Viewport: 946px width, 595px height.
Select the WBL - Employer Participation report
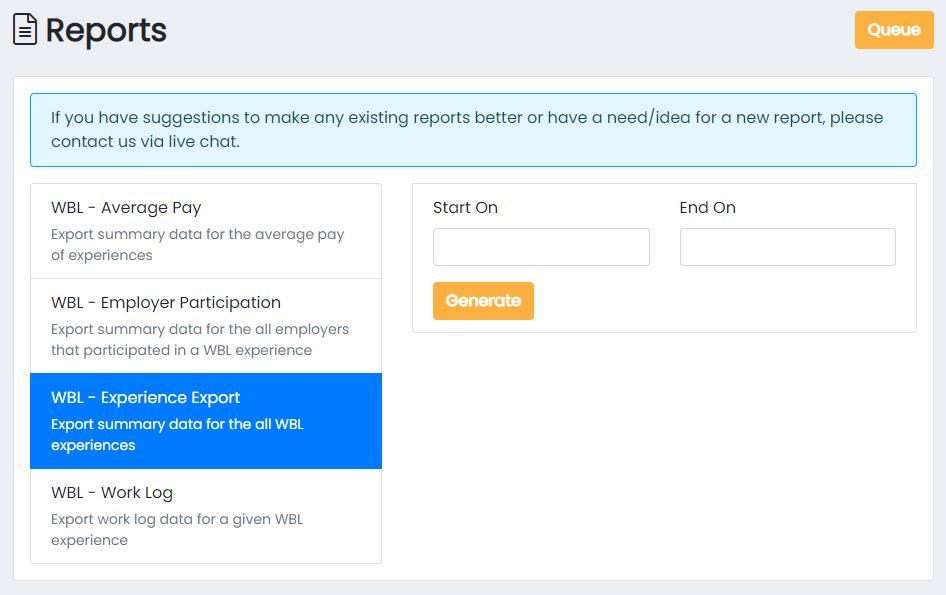click(166, 303)
